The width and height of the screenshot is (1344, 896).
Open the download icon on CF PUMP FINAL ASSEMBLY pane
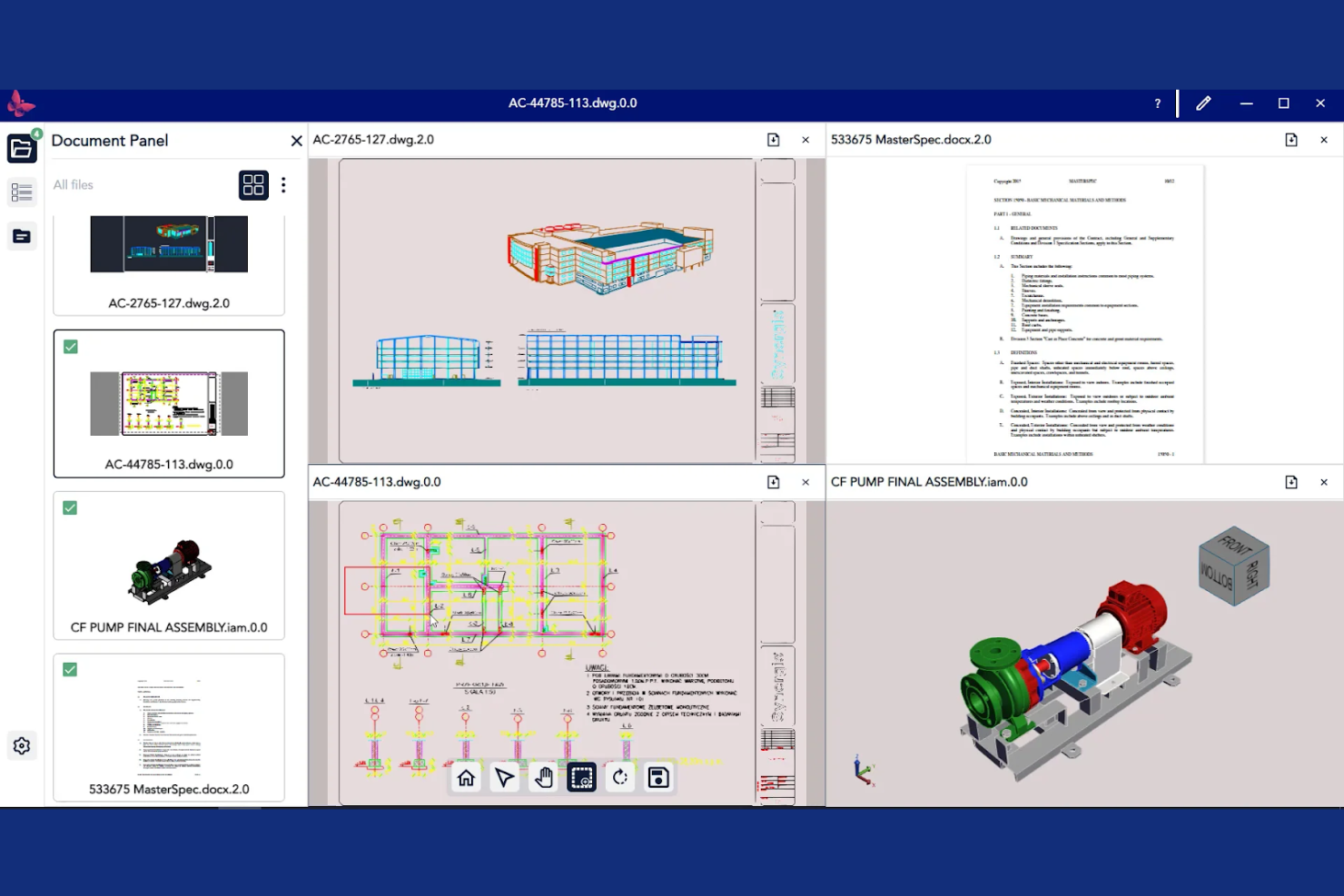(x=1291, y=482)
